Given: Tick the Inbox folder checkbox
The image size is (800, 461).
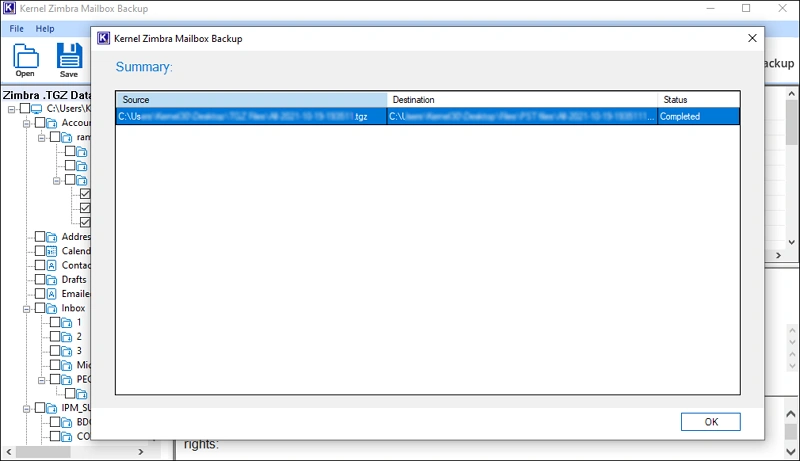Looking at the screenshot, I should 40,308.
